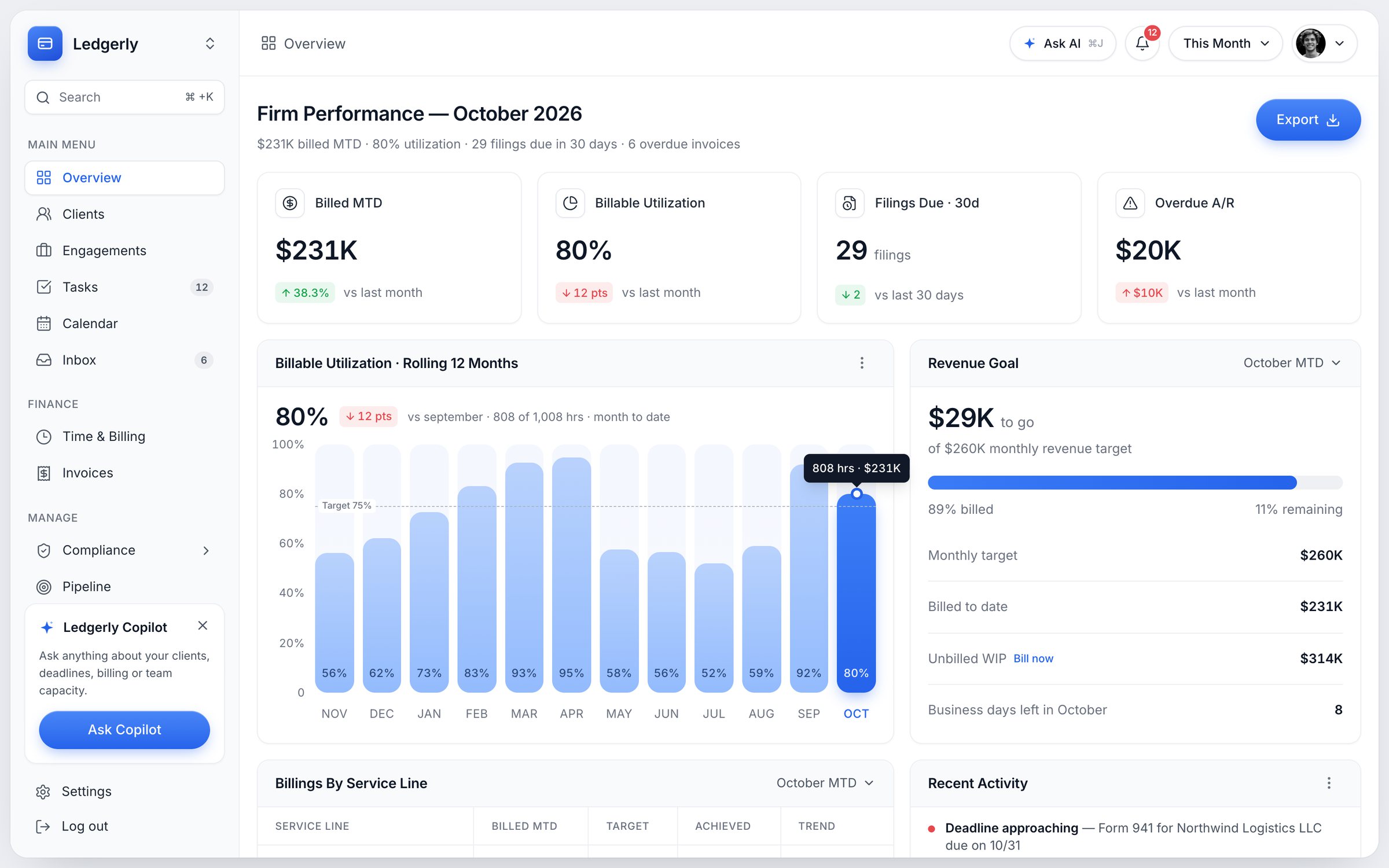Click the Bill now link

pos(1033,659)
